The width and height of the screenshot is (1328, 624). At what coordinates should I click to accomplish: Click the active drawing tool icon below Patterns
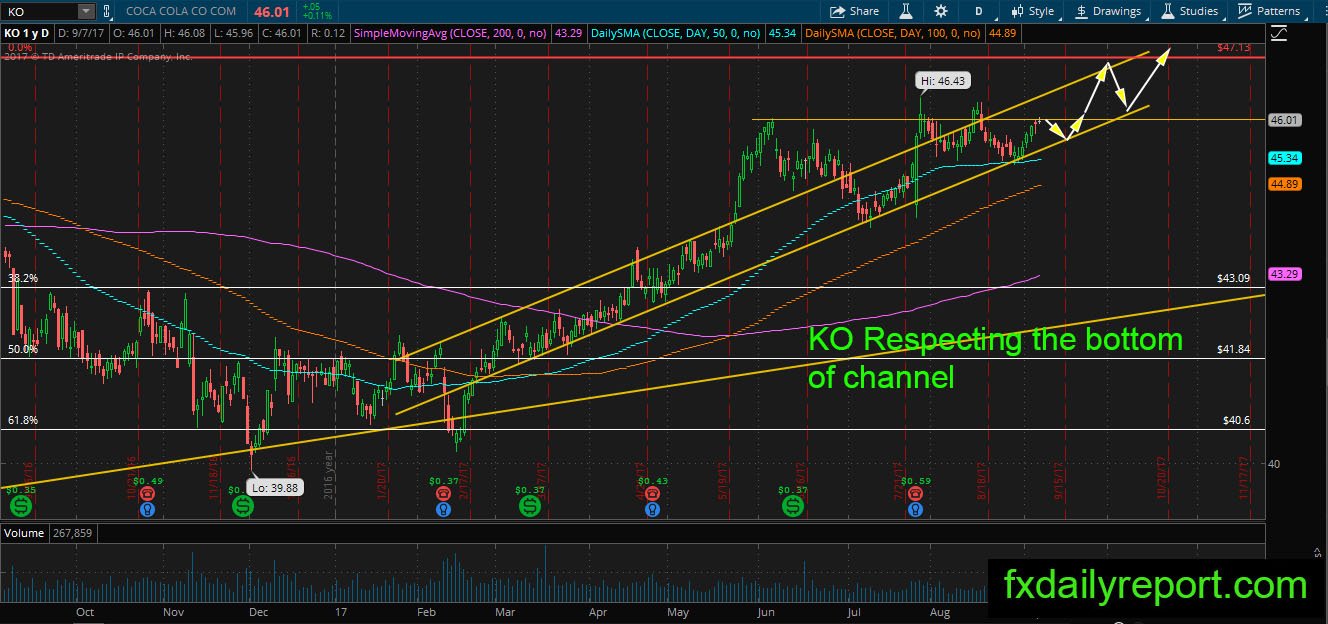(x=1279, y=34)
